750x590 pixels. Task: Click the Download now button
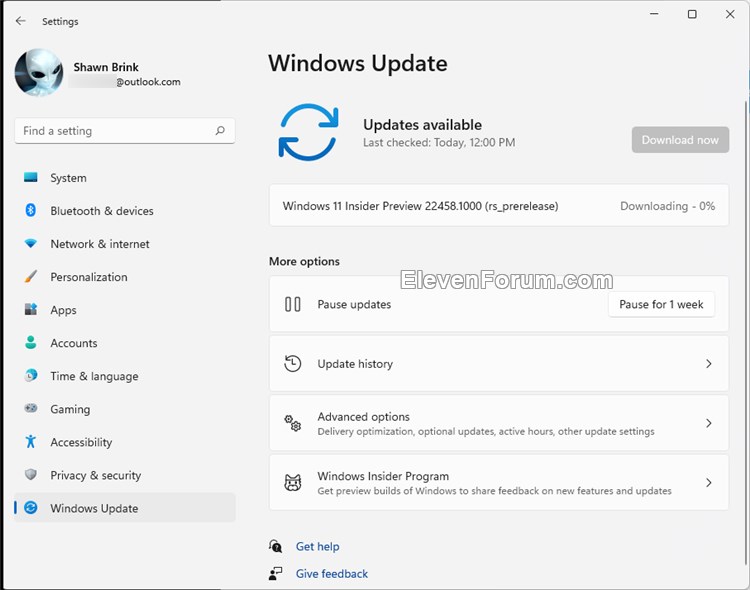point(680,140)
